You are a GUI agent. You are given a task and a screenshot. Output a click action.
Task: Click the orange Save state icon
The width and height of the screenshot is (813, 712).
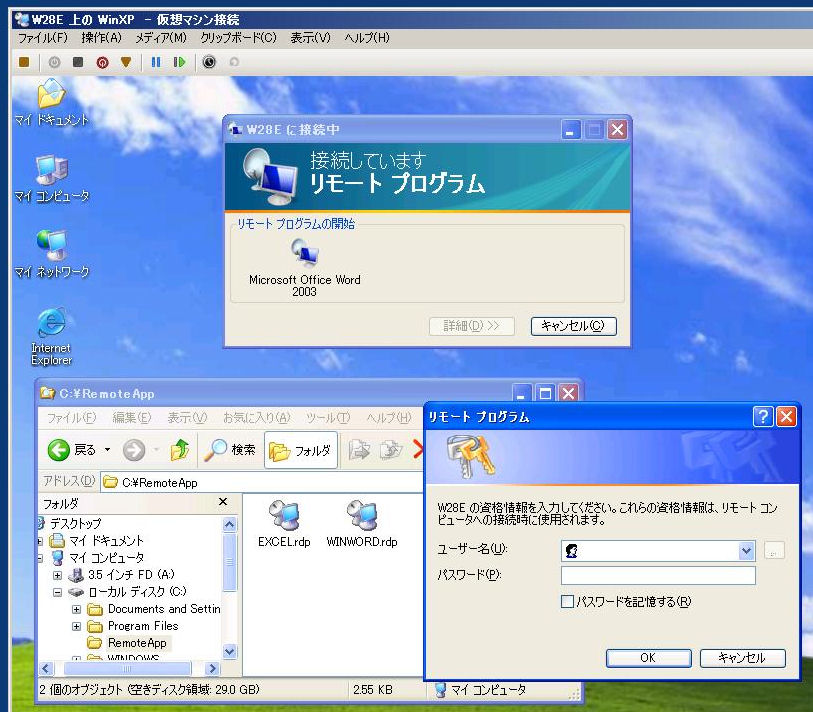tap(125, 62)
